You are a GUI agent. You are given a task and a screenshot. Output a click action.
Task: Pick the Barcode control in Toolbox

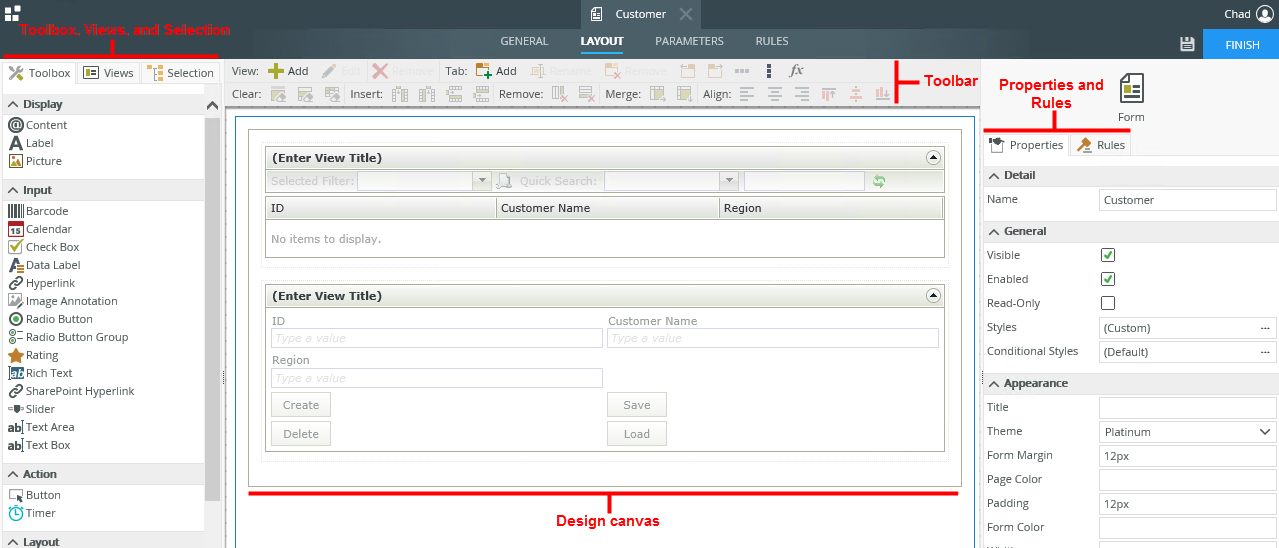click(x=46, y=211)
